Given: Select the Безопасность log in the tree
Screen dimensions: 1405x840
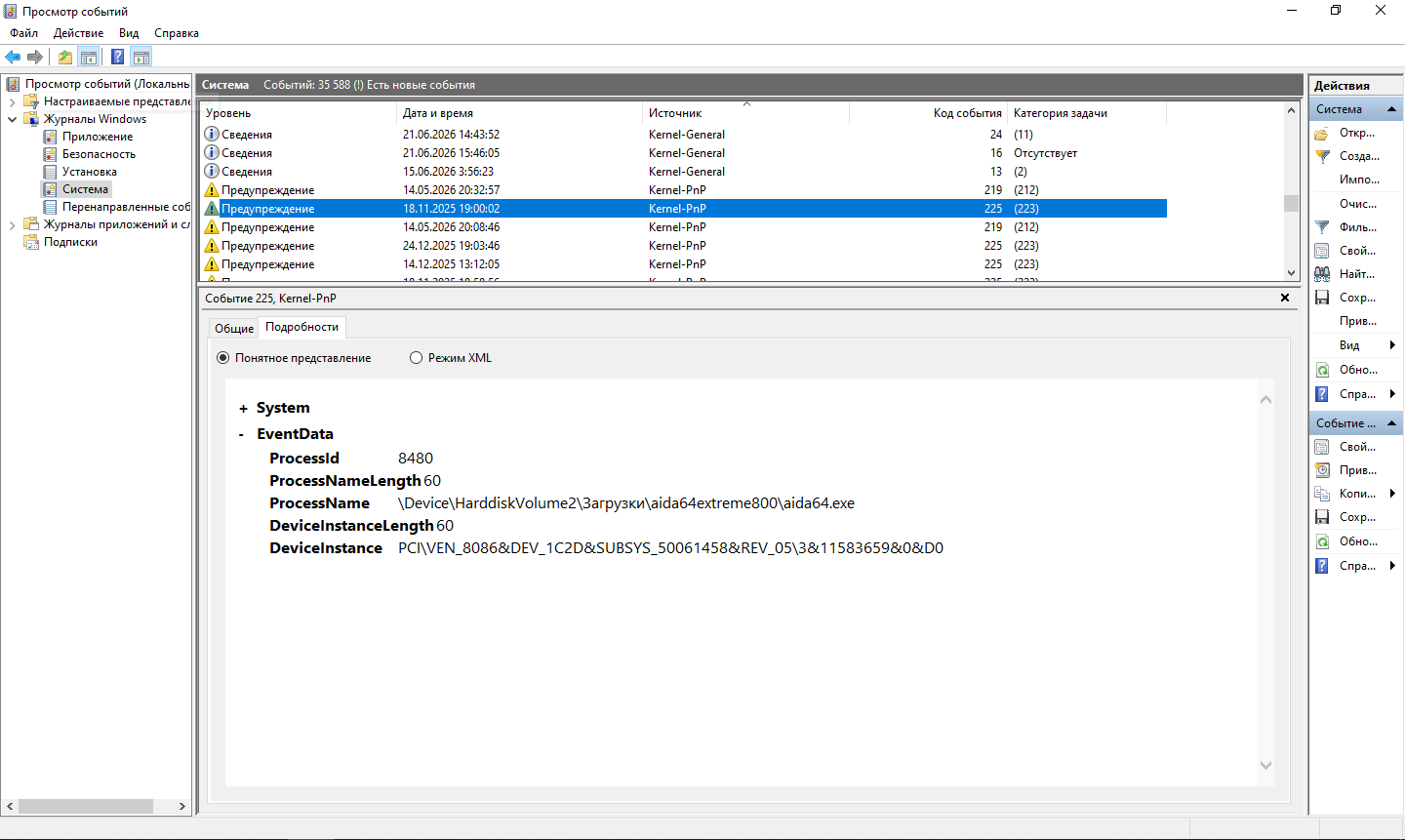Looking at the screenshot, I should click(x=99, y=154).
